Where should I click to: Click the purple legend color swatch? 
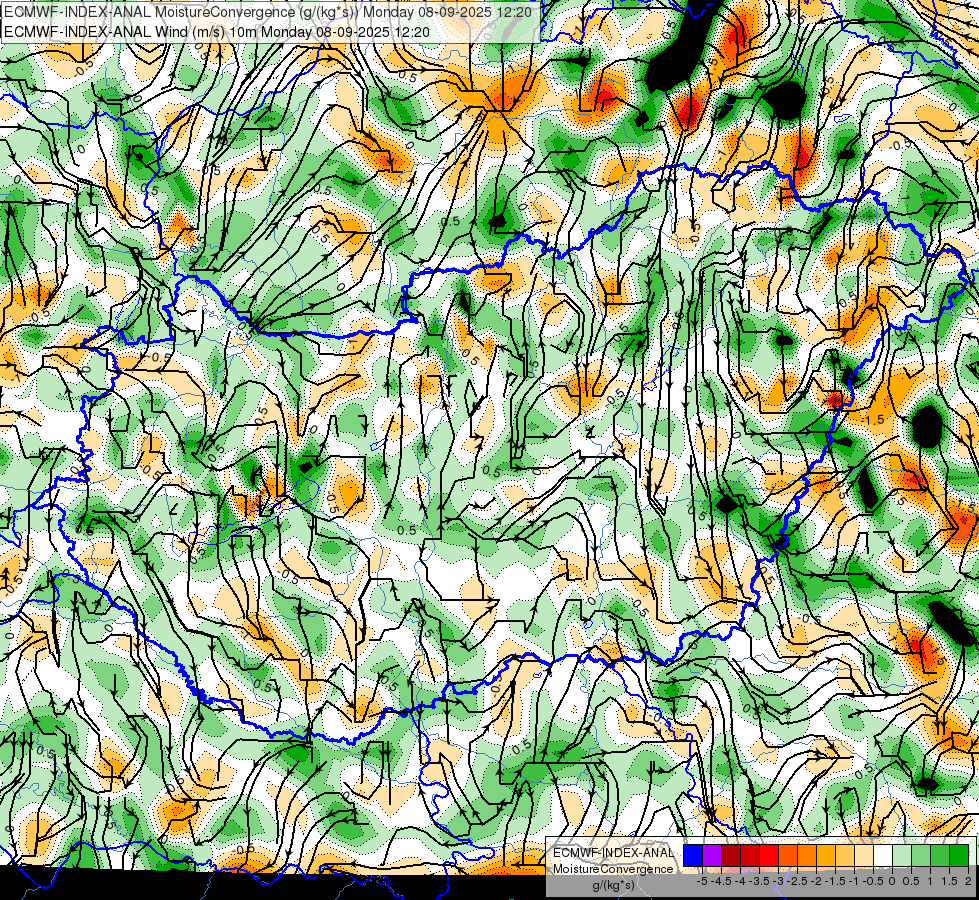[712, 856]
